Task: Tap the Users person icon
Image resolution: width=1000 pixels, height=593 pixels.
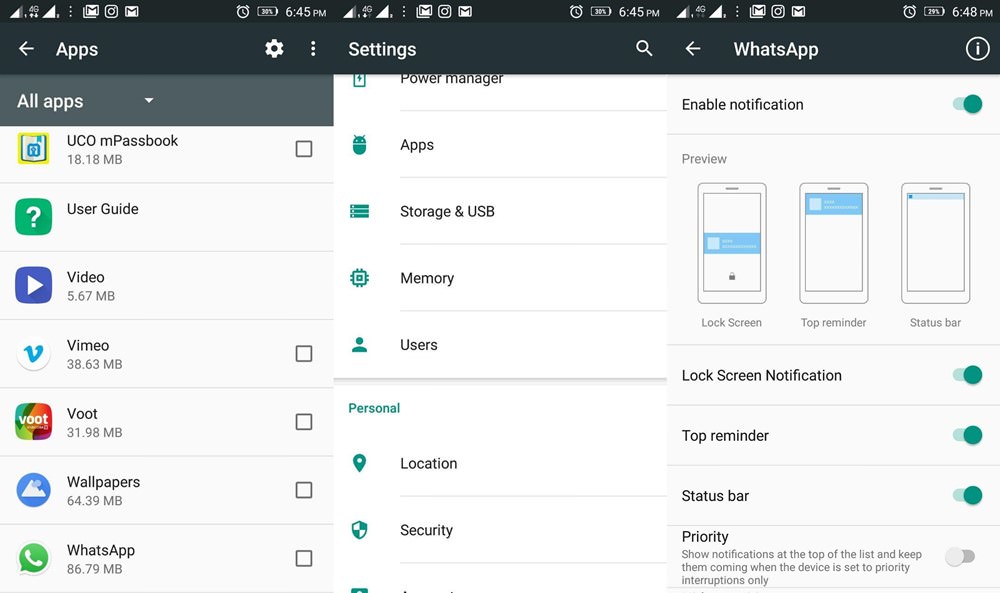Action: [x=360, y=344]
